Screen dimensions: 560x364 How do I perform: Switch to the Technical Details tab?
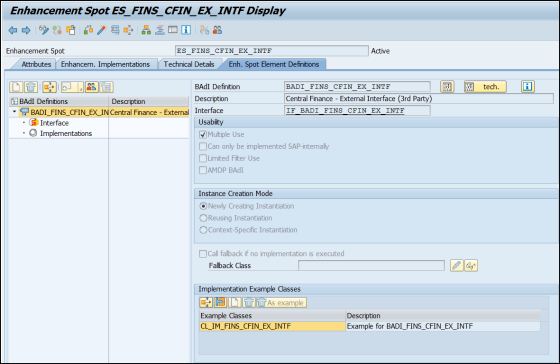click(189, 64)
